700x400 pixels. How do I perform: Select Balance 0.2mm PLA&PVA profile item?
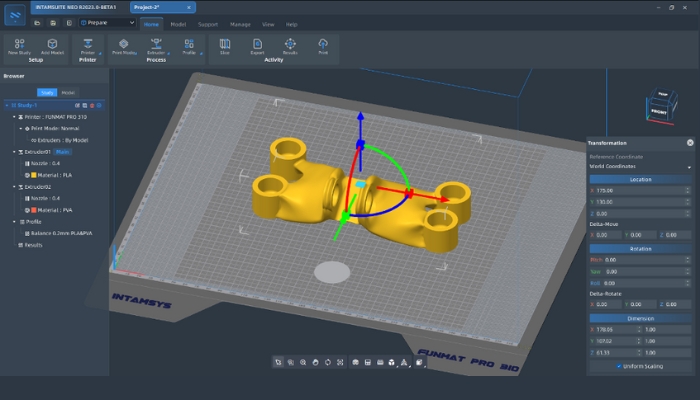pyautogui.click(x=58, y=233)
